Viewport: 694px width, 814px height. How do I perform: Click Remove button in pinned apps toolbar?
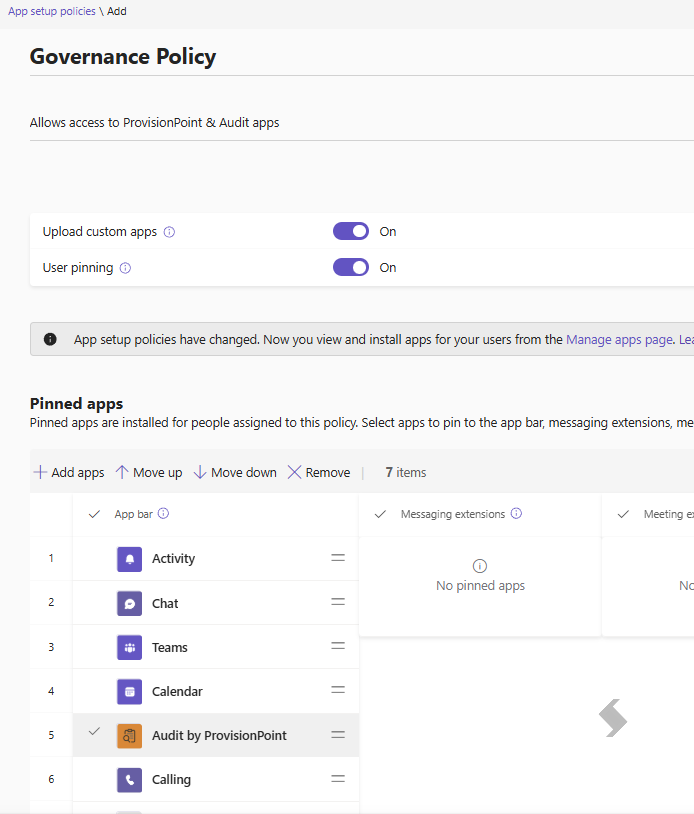click(x=319, y=472)
